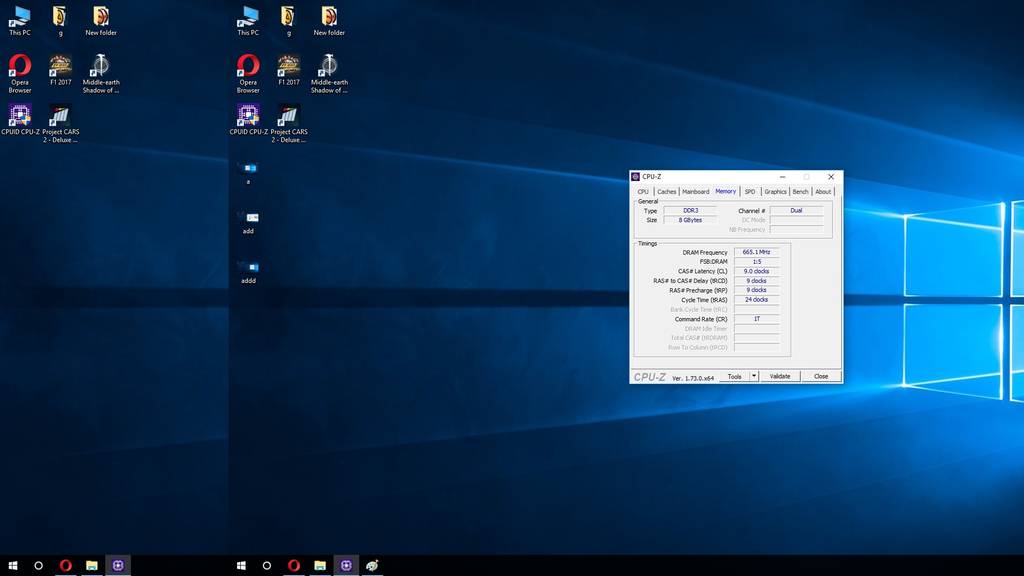Click the CPU-Z logo icon in the title bar
Screen dimensions: 1024x576
(x=636, y=177)
